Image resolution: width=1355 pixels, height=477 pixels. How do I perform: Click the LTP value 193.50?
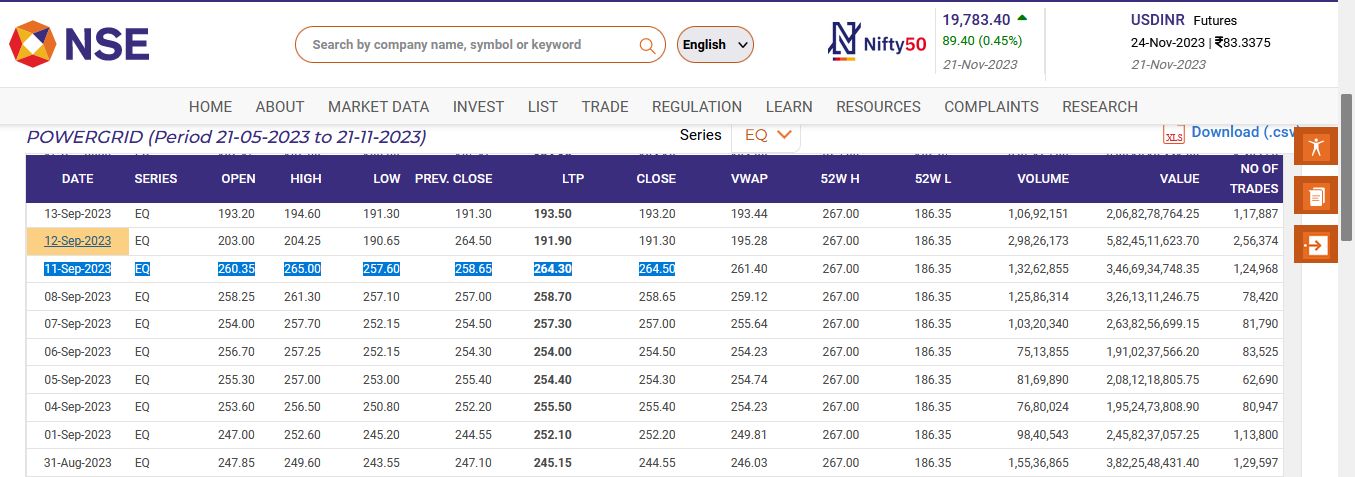point(553,214)
